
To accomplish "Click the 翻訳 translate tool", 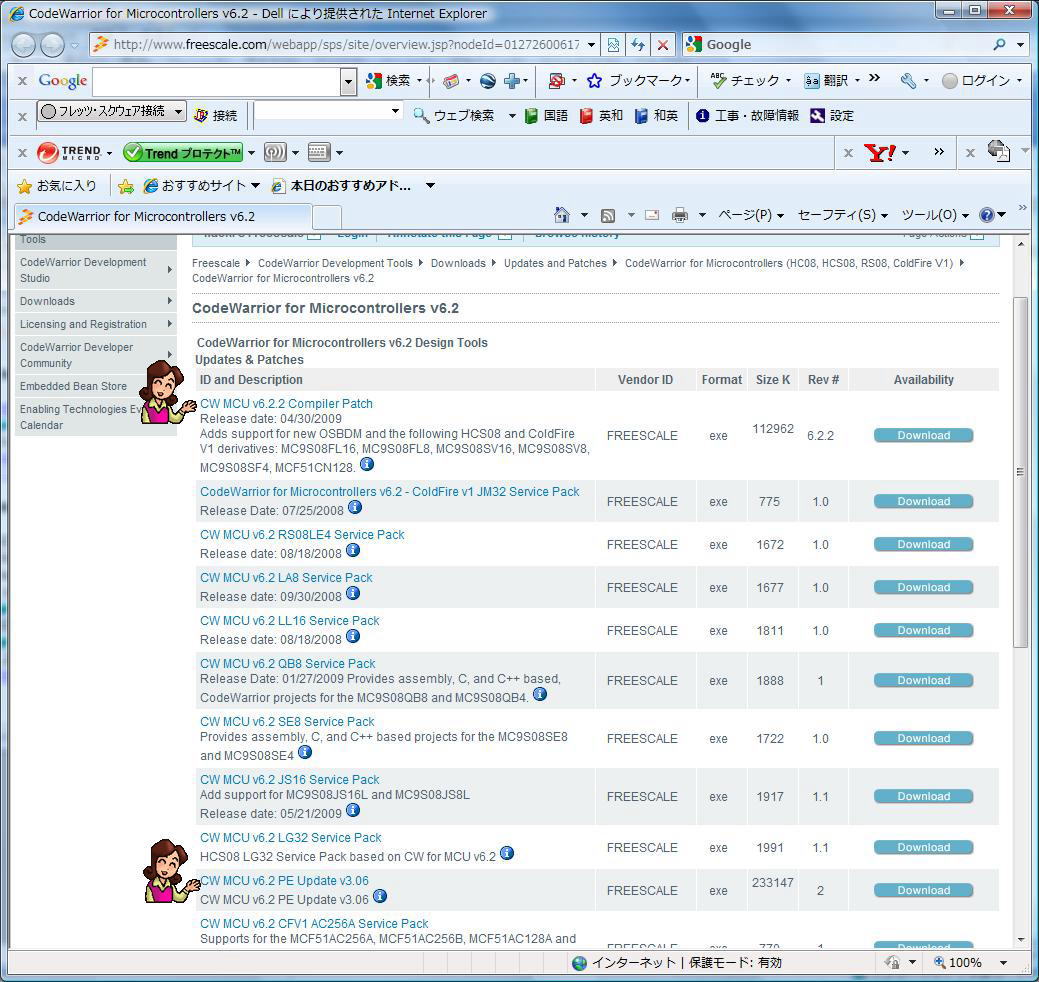I will click(826, 81).
